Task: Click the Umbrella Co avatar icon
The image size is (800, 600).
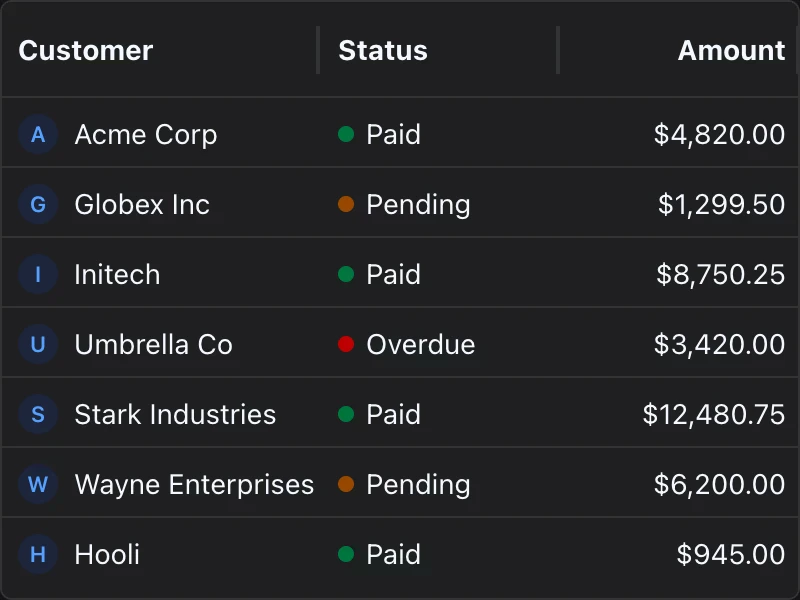Action: [38, 344]
